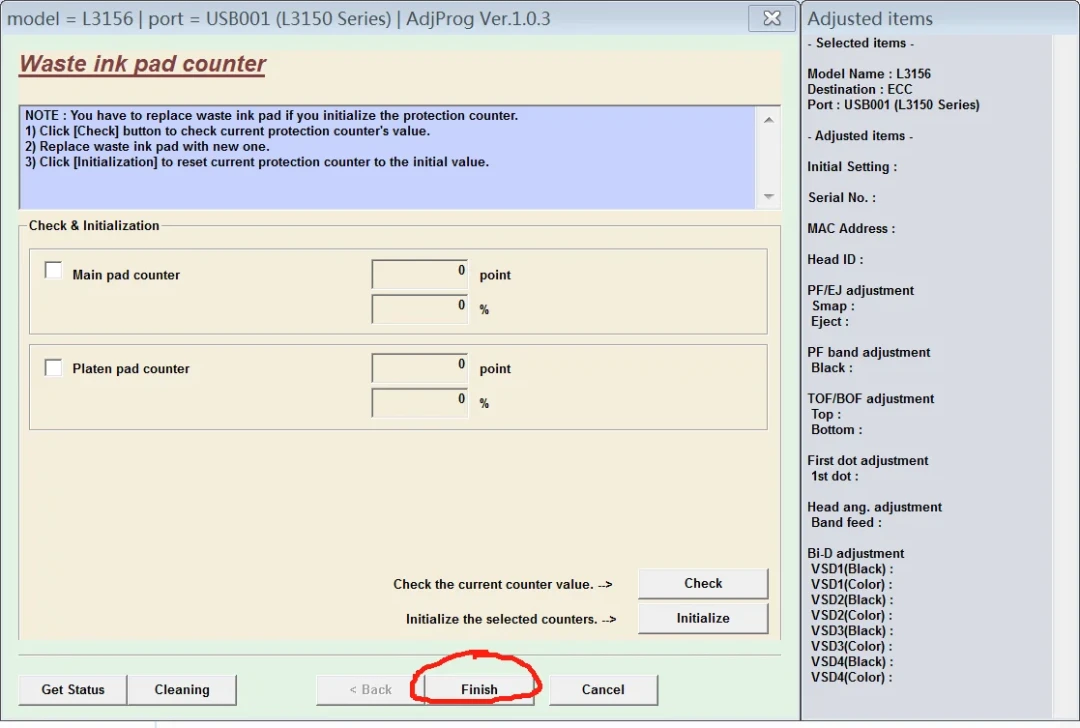Click the Check button
This screenshot has height=728, width=1080.
pos(703,583)
